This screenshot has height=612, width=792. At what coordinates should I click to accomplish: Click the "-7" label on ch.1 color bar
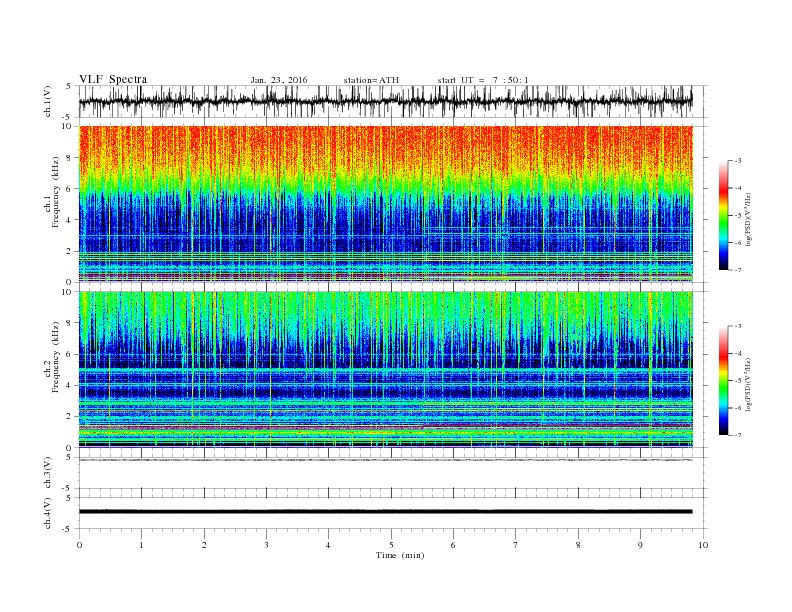click(738, 270)
